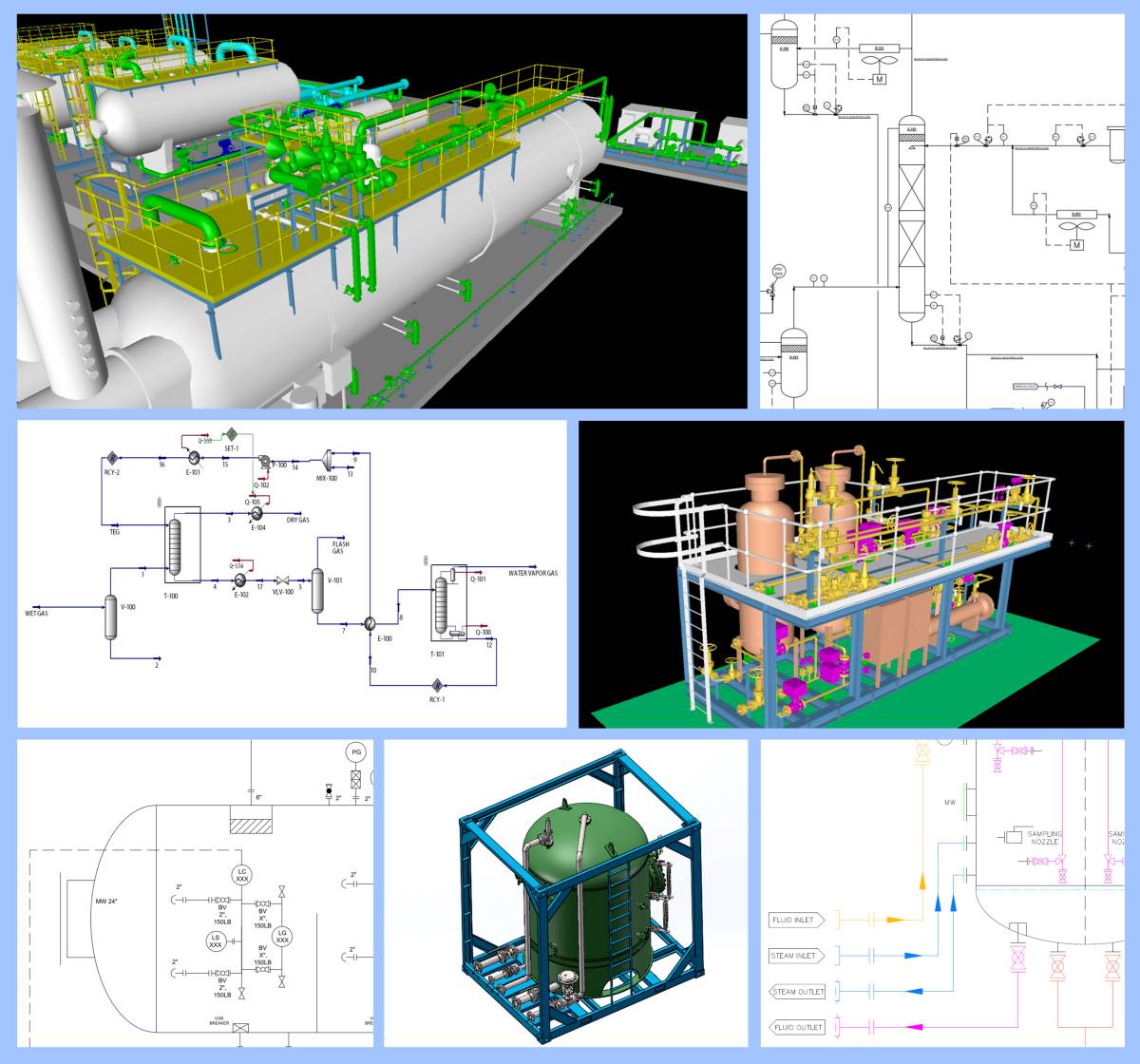Click the Q-101 energy stream label

click(x=479, y=579)
